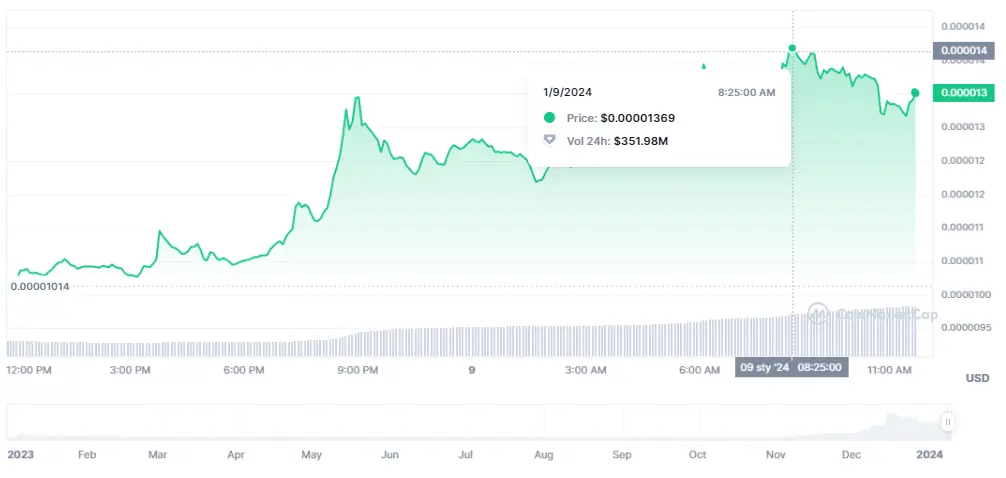The width and height of the screenshot is (1006, 478).
Task: Click the low price label 0.00001014
Action: tap(39, 286)
